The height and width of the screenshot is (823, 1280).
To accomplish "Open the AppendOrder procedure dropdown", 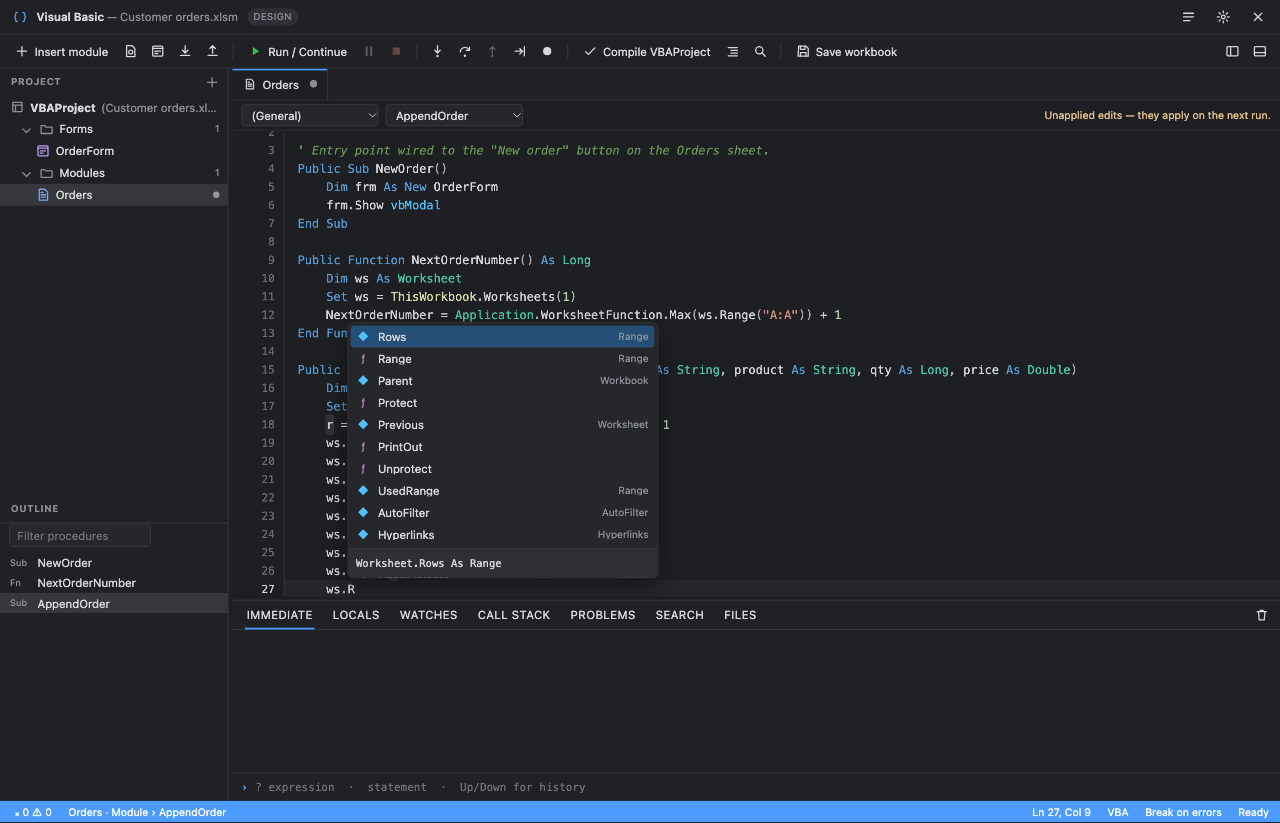I will [x=455, y=116].
